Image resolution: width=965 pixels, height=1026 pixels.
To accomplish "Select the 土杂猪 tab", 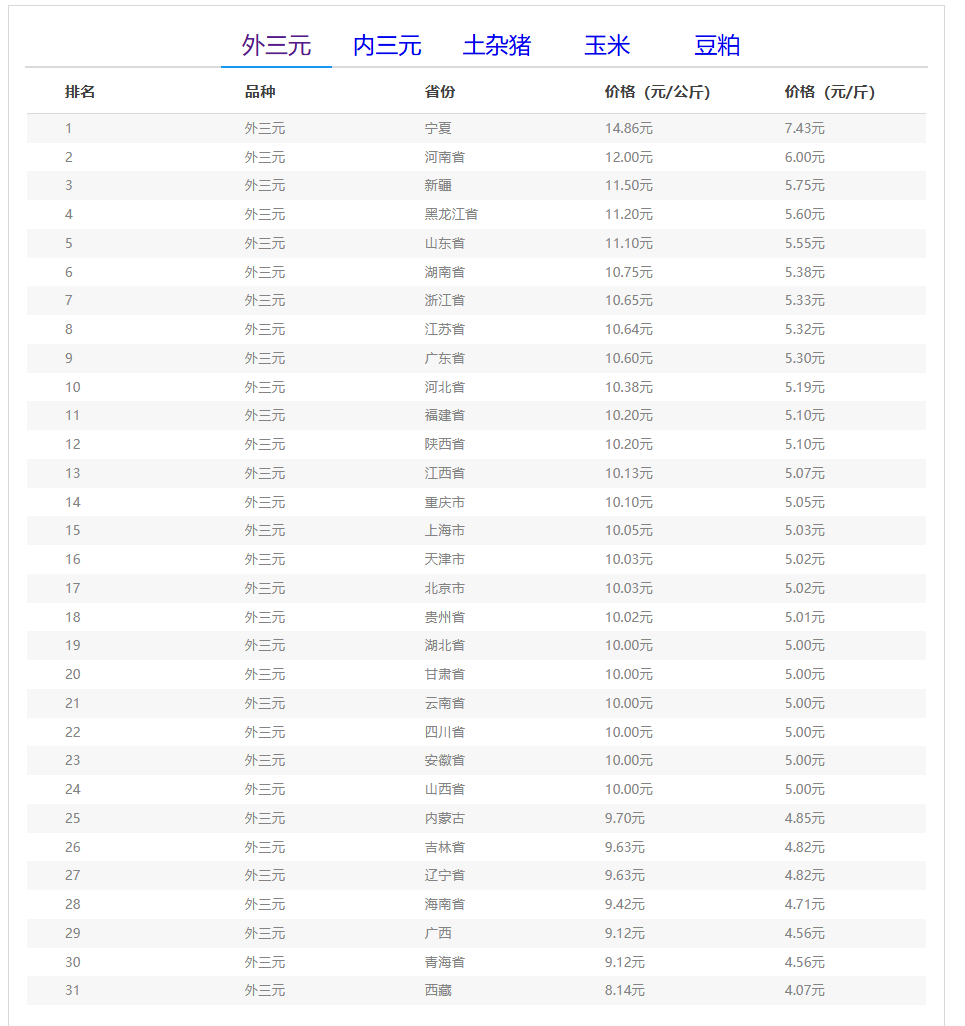I will tap(496, 46).
